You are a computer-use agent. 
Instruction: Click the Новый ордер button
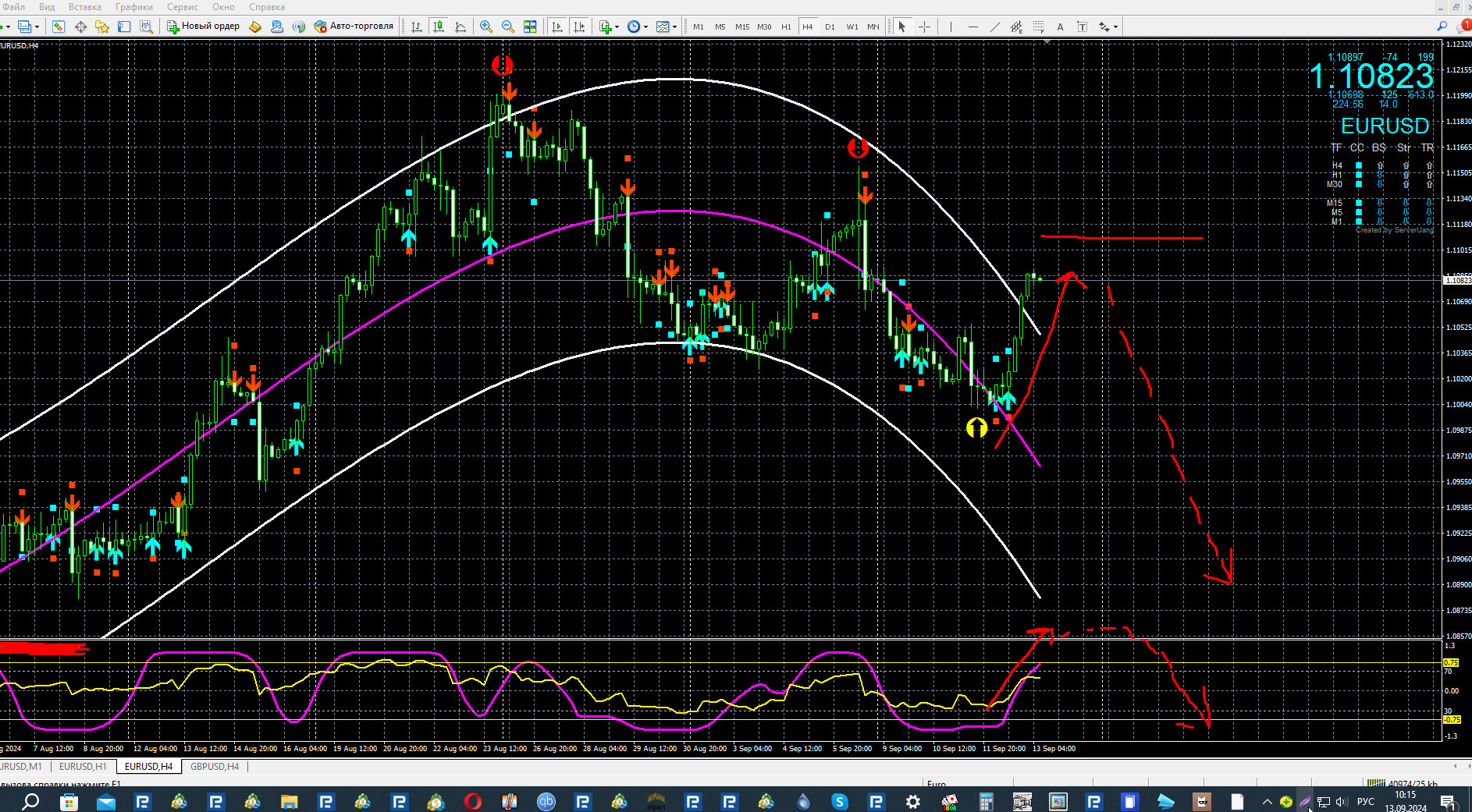[x=203, y=27]
